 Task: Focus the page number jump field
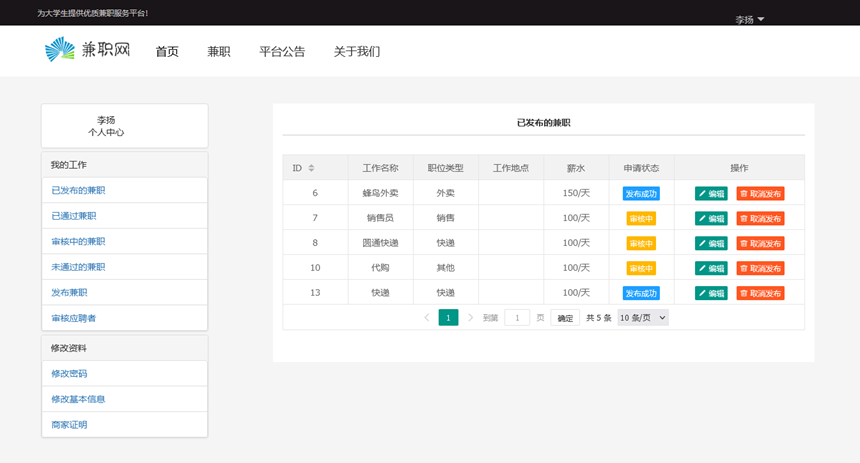[x=517, y=318]
